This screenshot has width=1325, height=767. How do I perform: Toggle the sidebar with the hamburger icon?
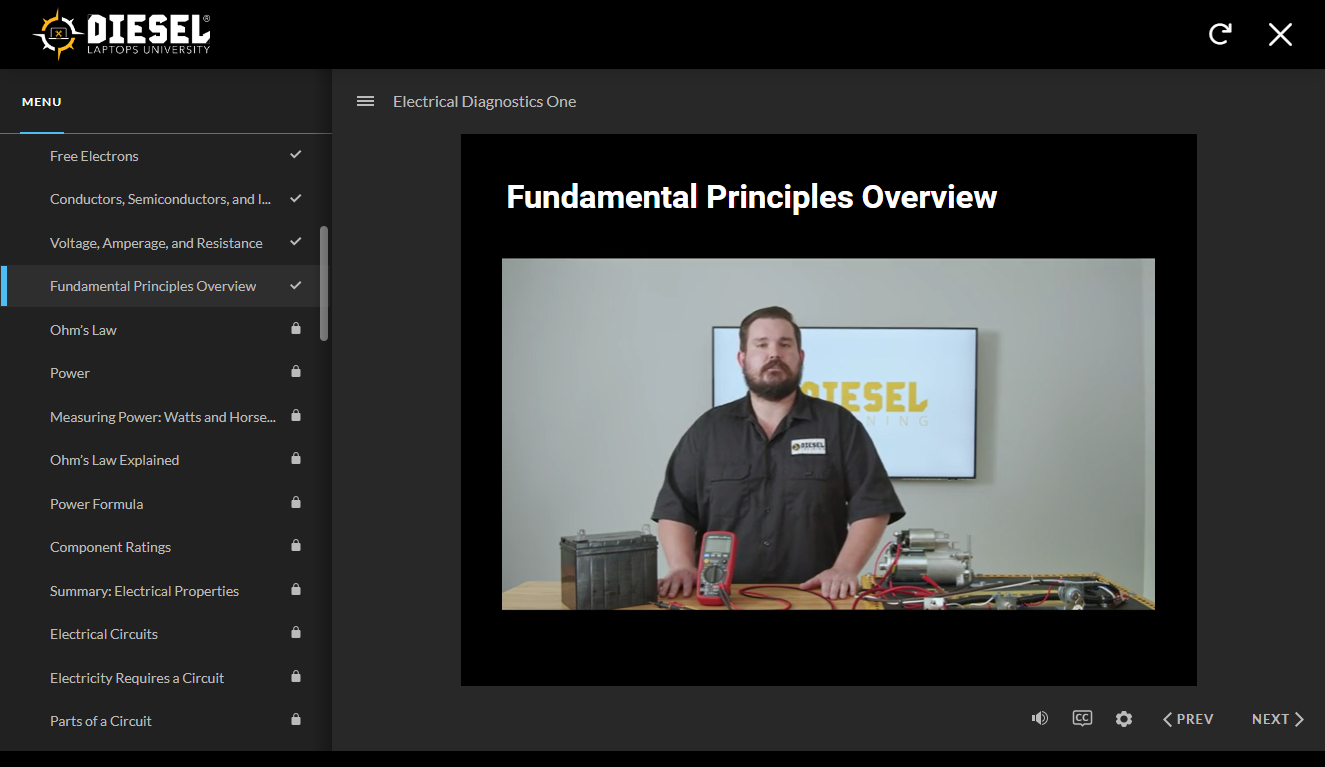[x=366, y=101]
